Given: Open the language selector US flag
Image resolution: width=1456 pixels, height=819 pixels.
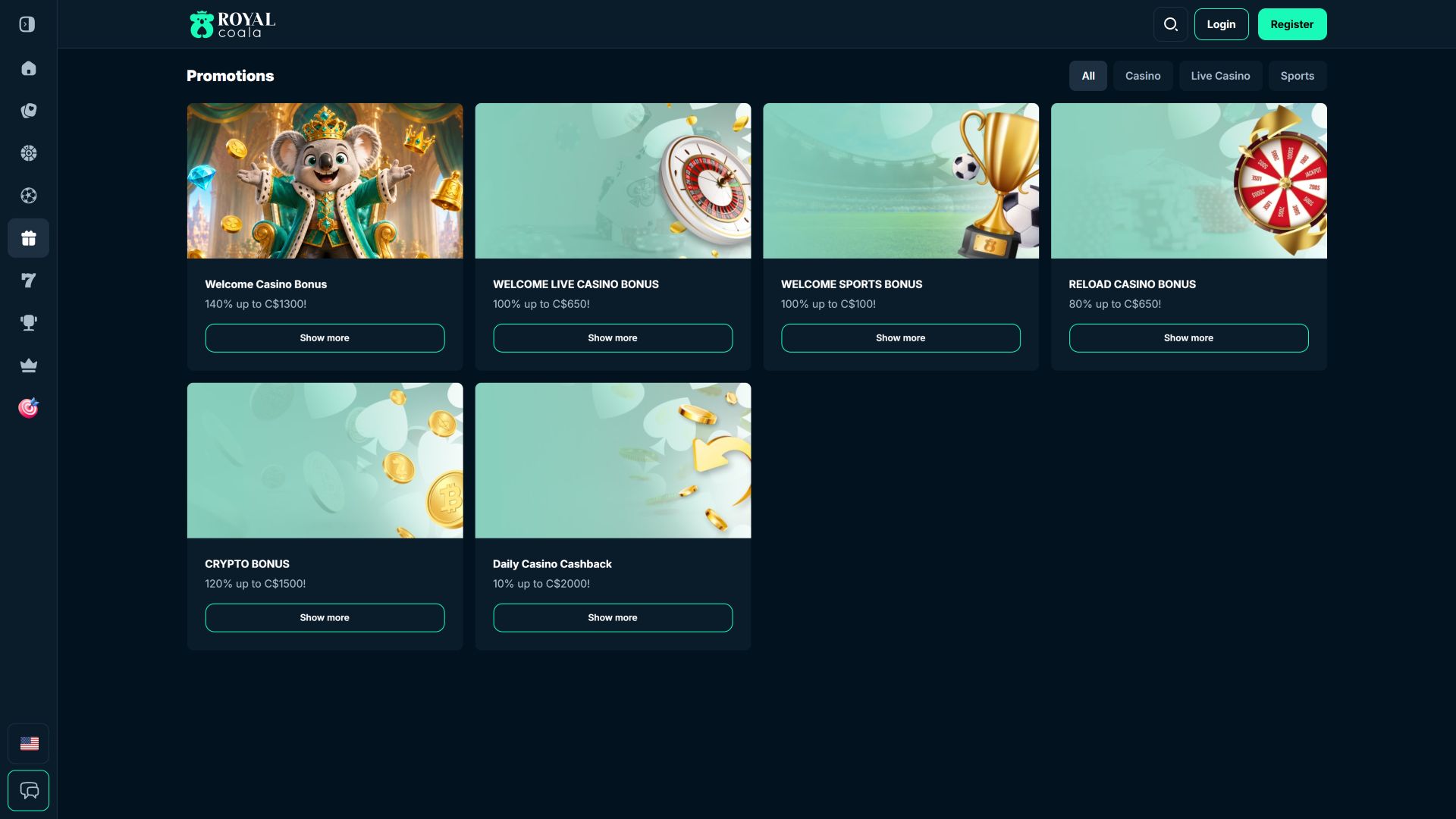Looking at the screenshot, I should pos(29,744).
